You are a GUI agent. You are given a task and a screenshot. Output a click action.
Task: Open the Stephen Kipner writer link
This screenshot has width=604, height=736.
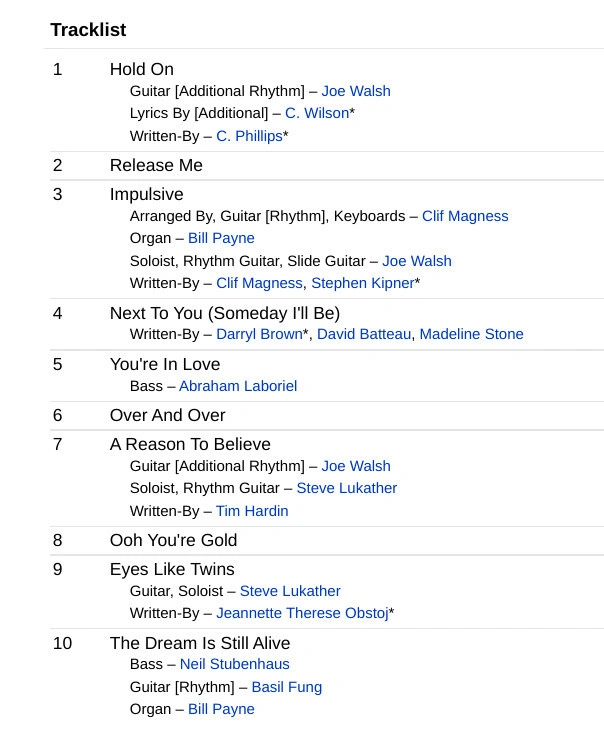click(x=362, y=283)
